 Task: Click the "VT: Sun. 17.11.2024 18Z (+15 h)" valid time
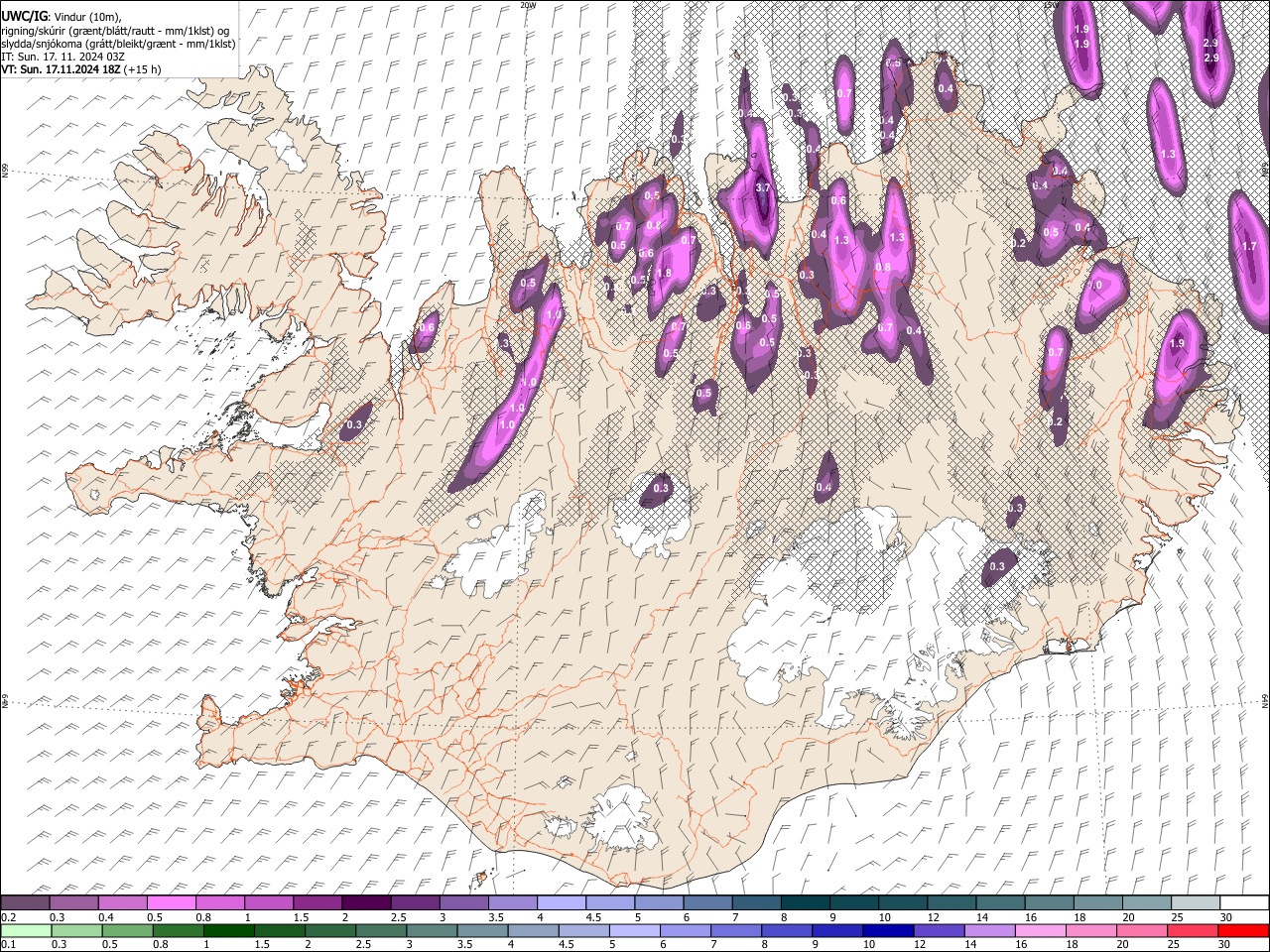click(81, 69)
